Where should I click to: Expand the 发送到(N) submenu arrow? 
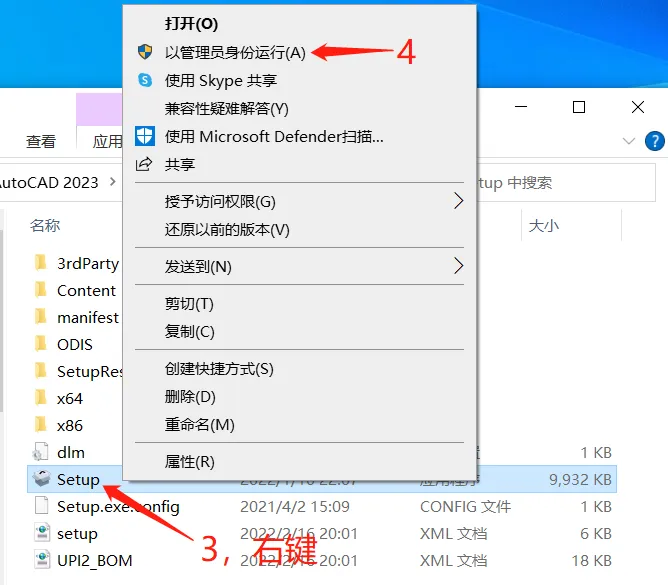(x=458, y=266)
